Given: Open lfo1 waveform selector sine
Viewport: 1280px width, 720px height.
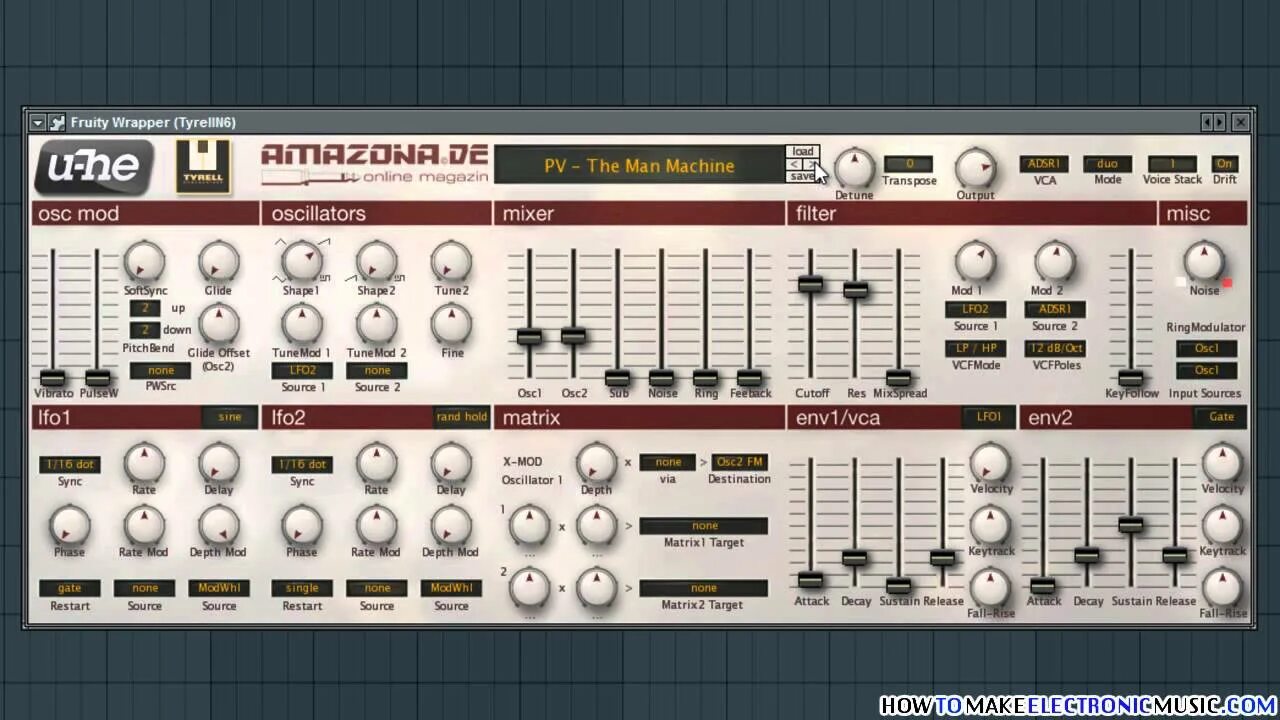Looking at the screenshot, I should [229, 417].
